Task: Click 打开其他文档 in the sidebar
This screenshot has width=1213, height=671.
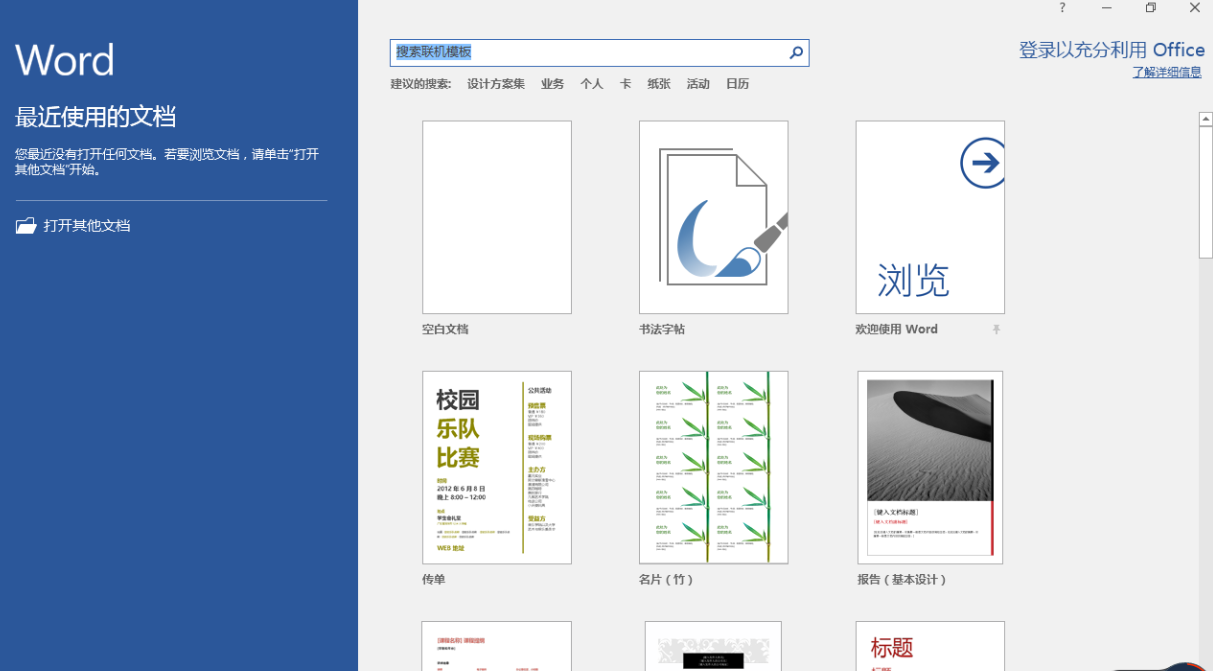Action: [x=87, y=226]
